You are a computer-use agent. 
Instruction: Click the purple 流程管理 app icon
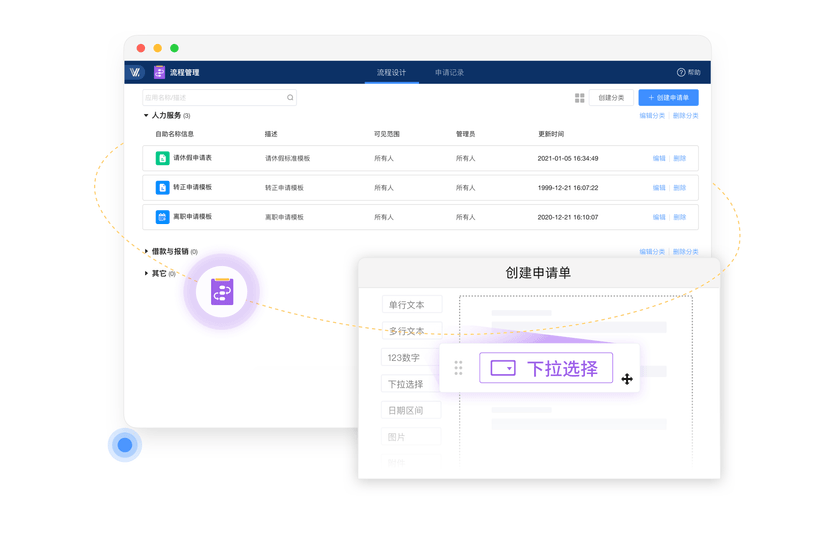point(159,72)
